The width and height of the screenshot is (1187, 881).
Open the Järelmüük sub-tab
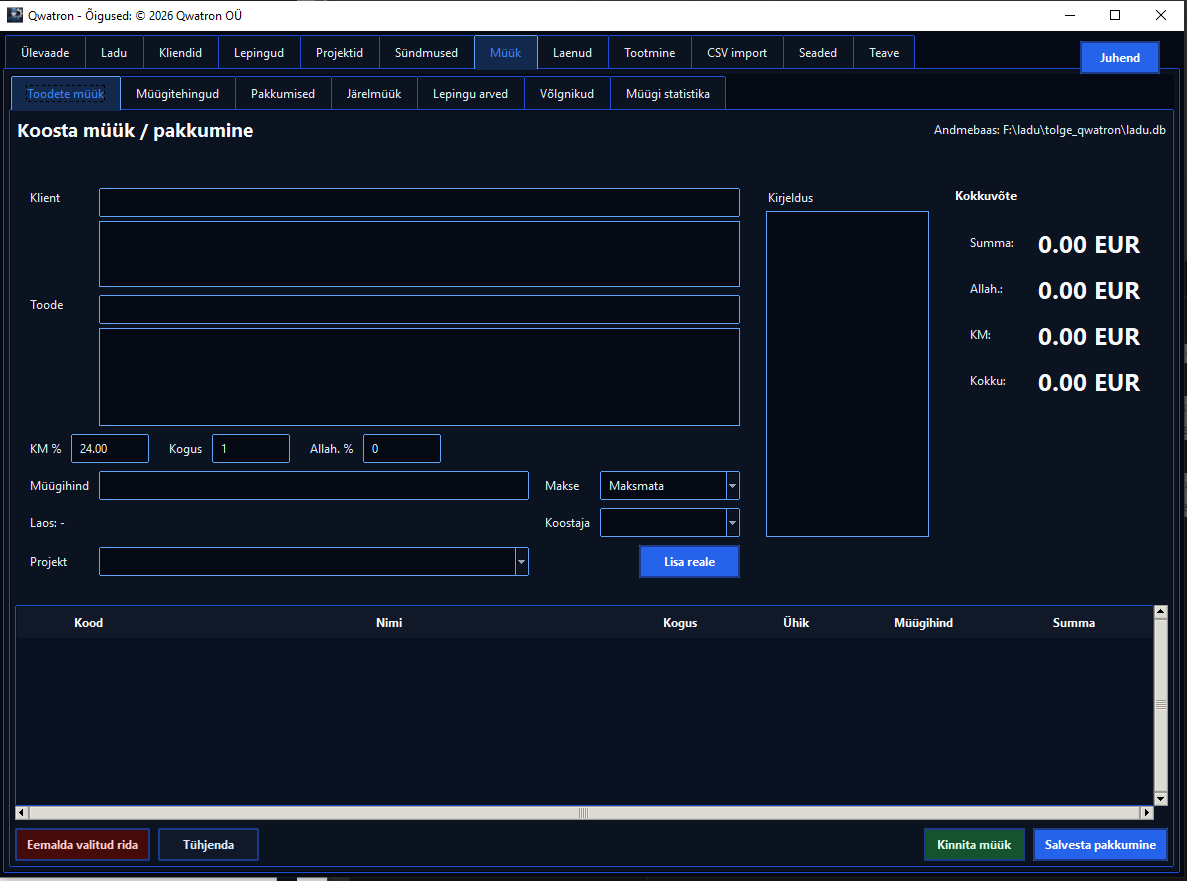(x=374, y=94)
